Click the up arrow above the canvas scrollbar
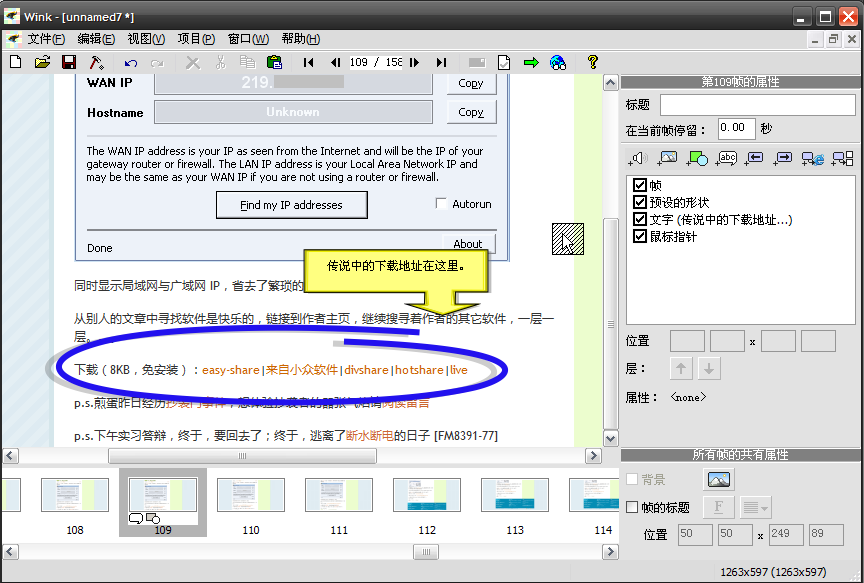864x583 pixels. click(x=611, y=83)
